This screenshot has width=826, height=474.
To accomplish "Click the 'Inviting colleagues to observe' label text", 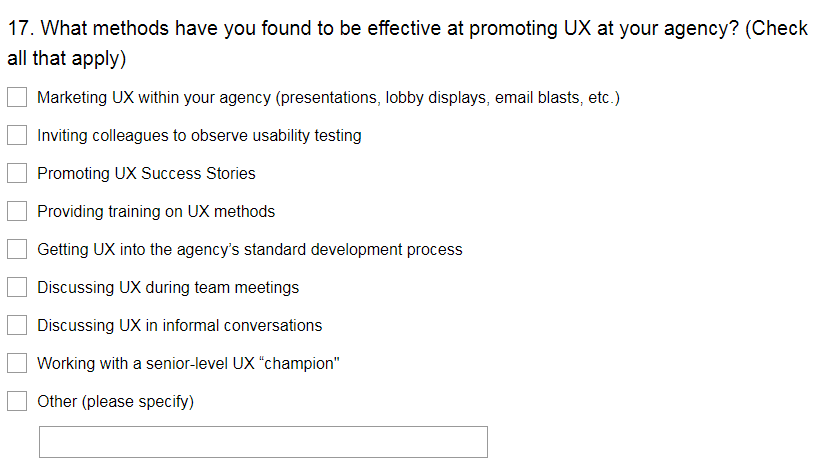I will [x=199, y=135].
